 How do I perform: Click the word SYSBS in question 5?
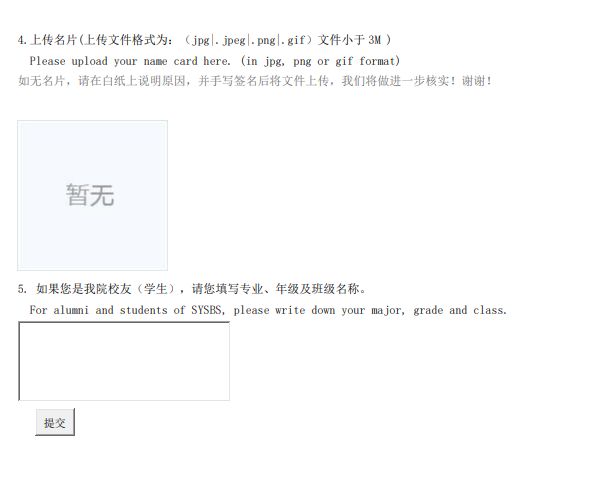pos(207,310)
